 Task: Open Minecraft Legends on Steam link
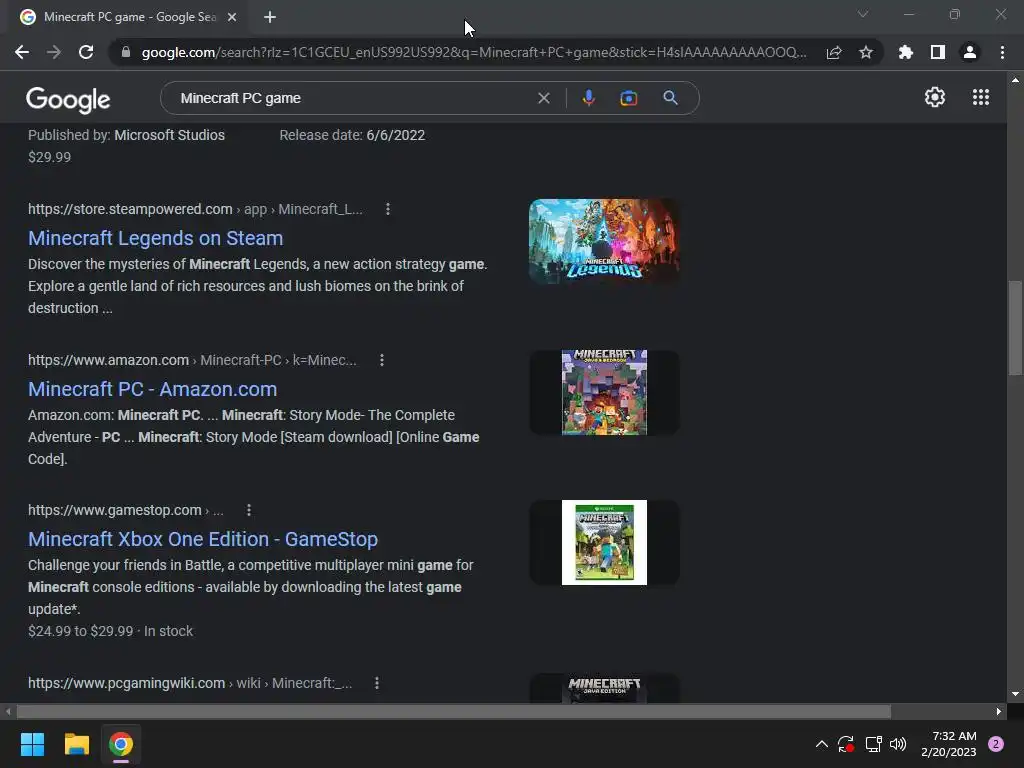pos(155,238)
